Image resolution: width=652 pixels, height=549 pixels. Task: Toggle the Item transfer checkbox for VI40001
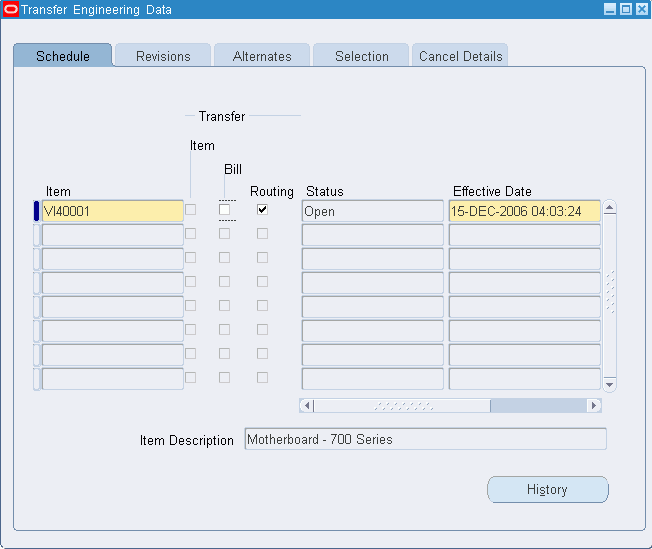[x=191, y=210]
